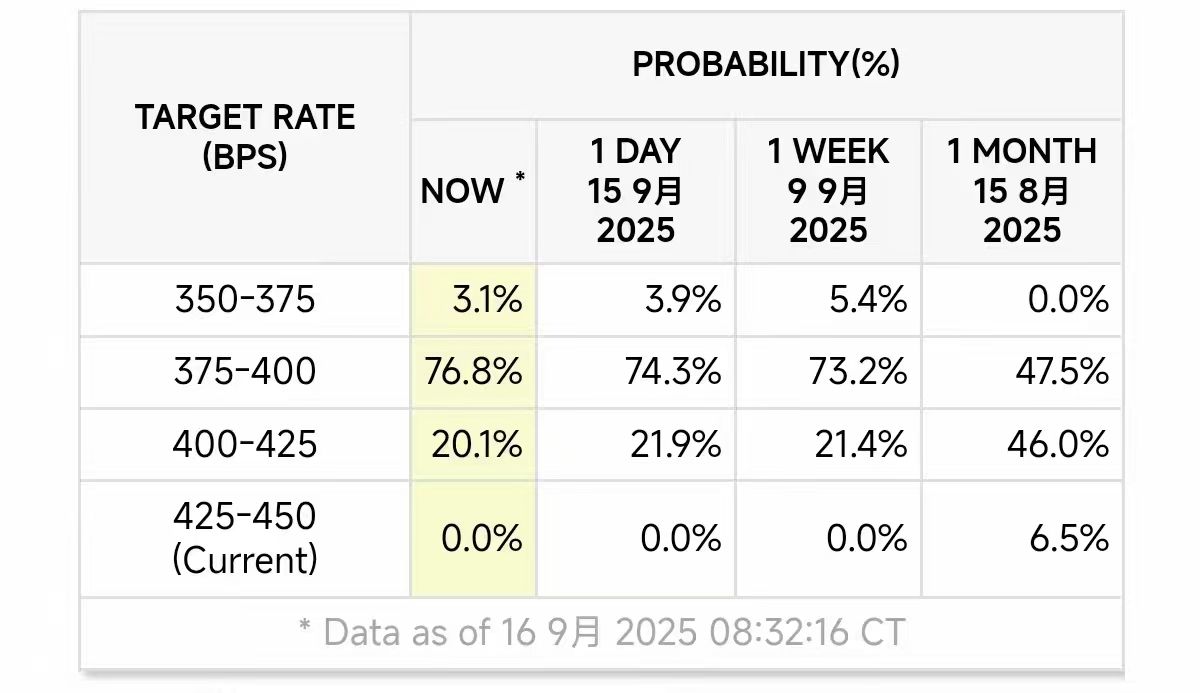Select the 1 MONTH column header
This screenshot has height=693, width=1200.
click(1021, 191)
